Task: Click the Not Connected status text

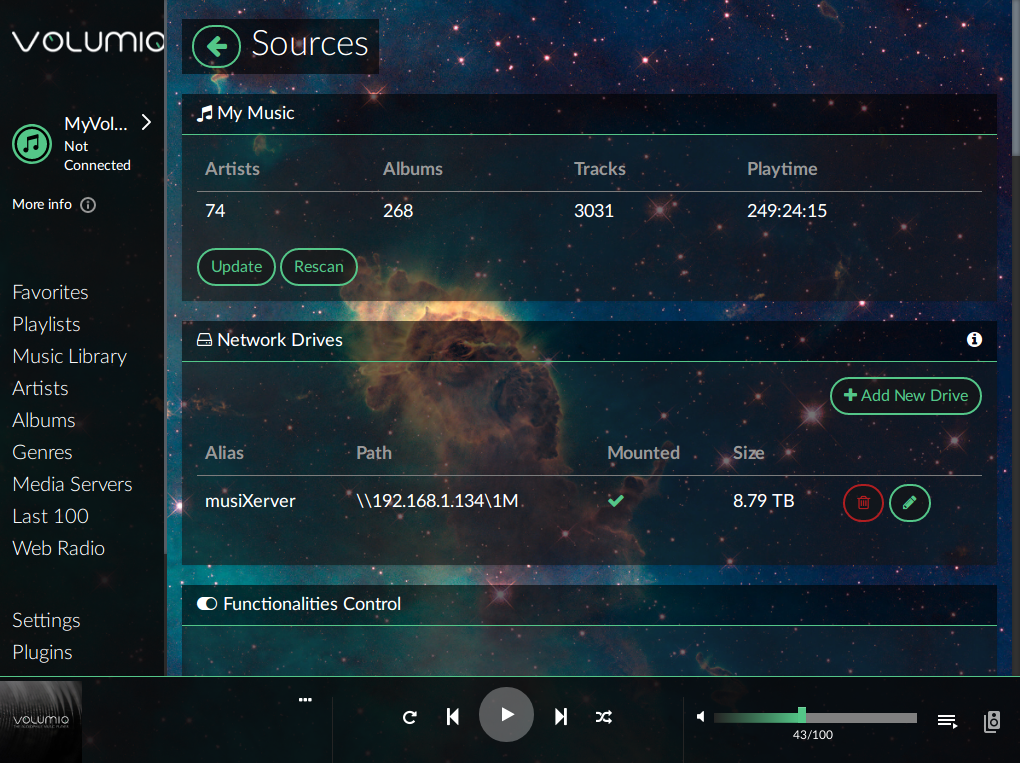Action: 97,156
